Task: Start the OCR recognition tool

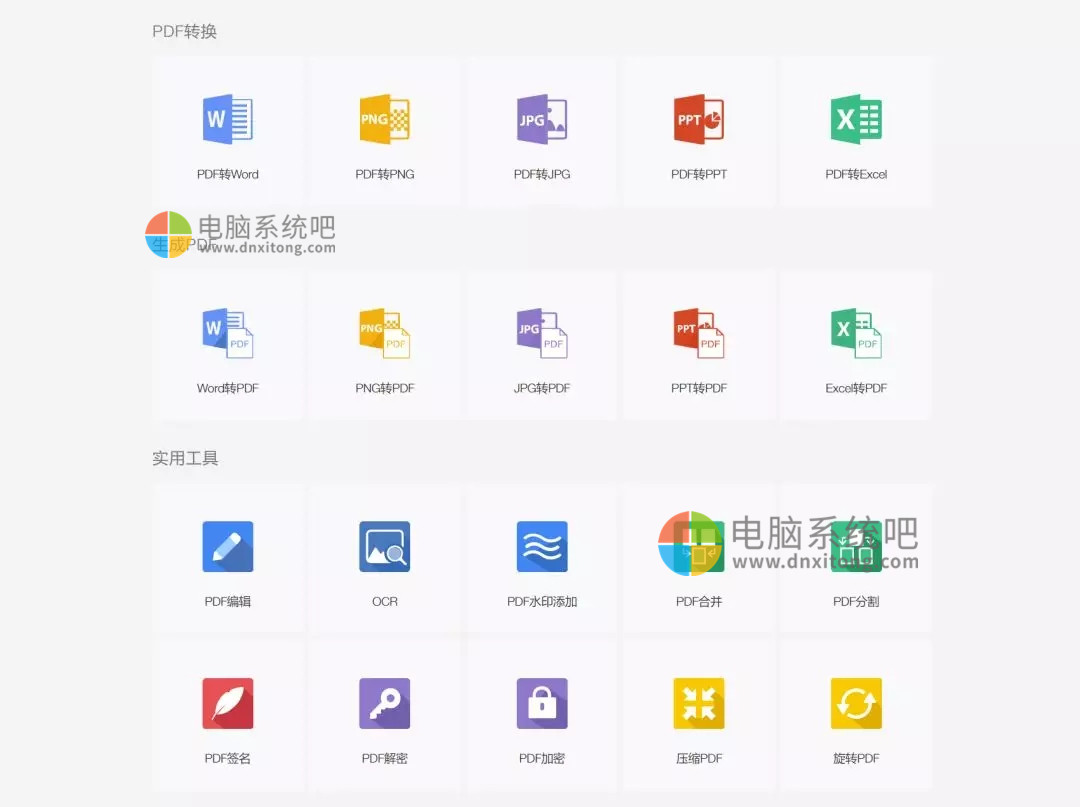Action: point(385,547)
